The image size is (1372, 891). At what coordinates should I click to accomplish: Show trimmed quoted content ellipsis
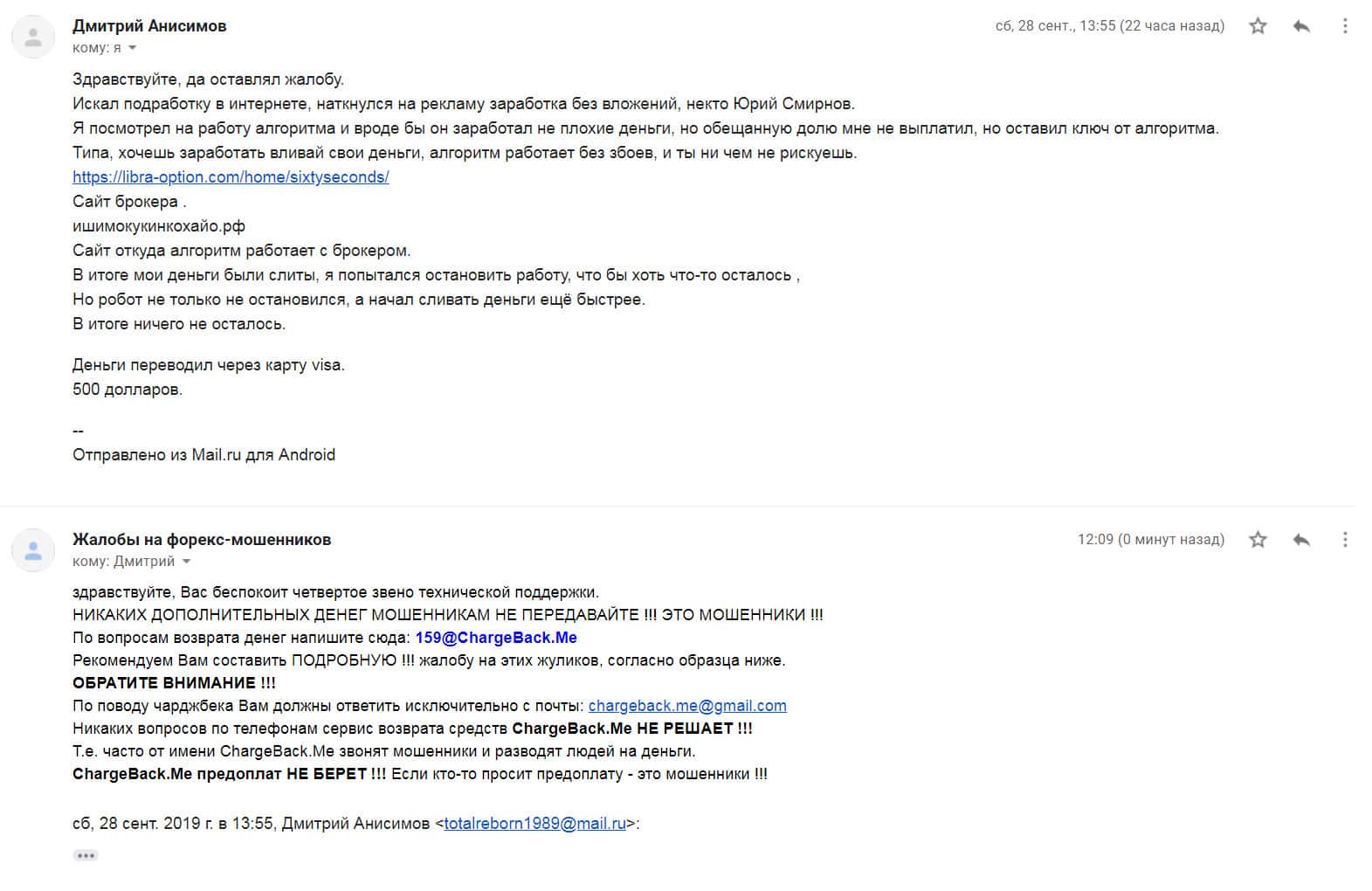coord(86,855)
